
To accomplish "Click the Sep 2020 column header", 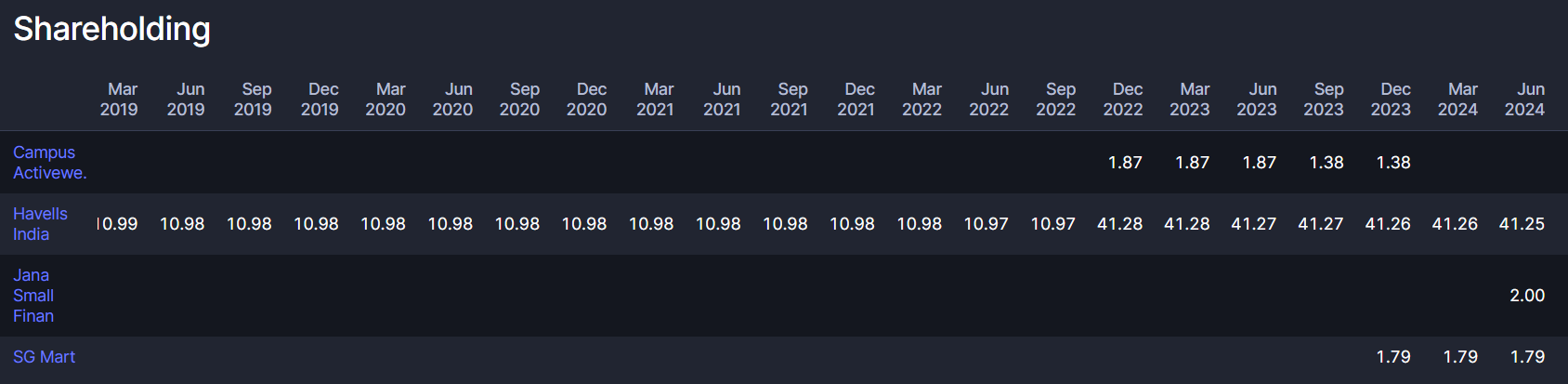I will tap(519, 99).
